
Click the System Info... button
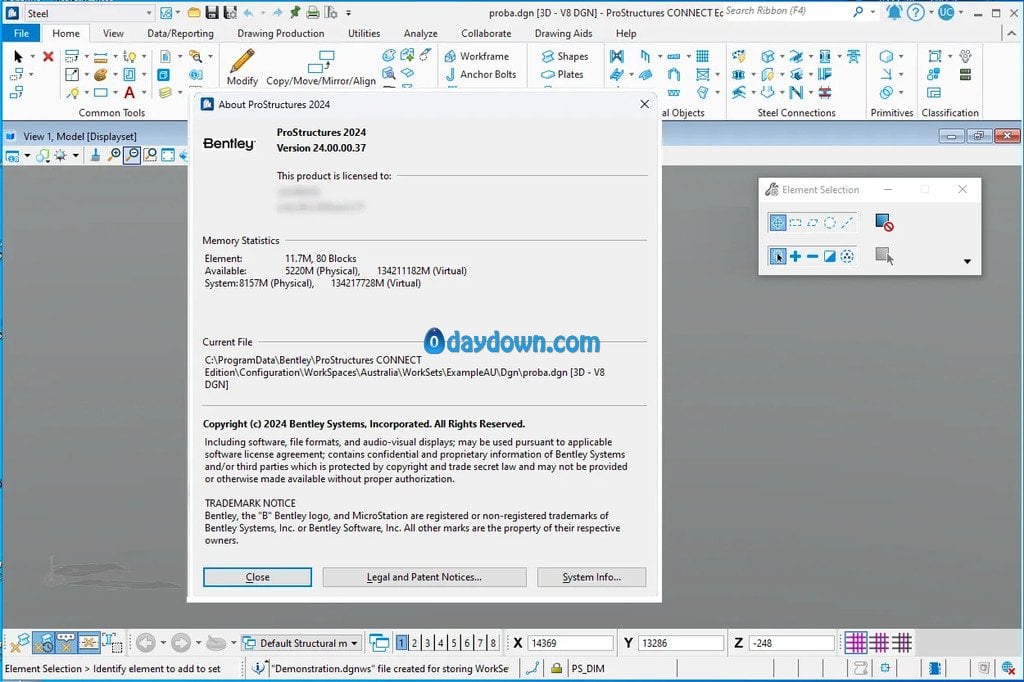coord(591,577)
